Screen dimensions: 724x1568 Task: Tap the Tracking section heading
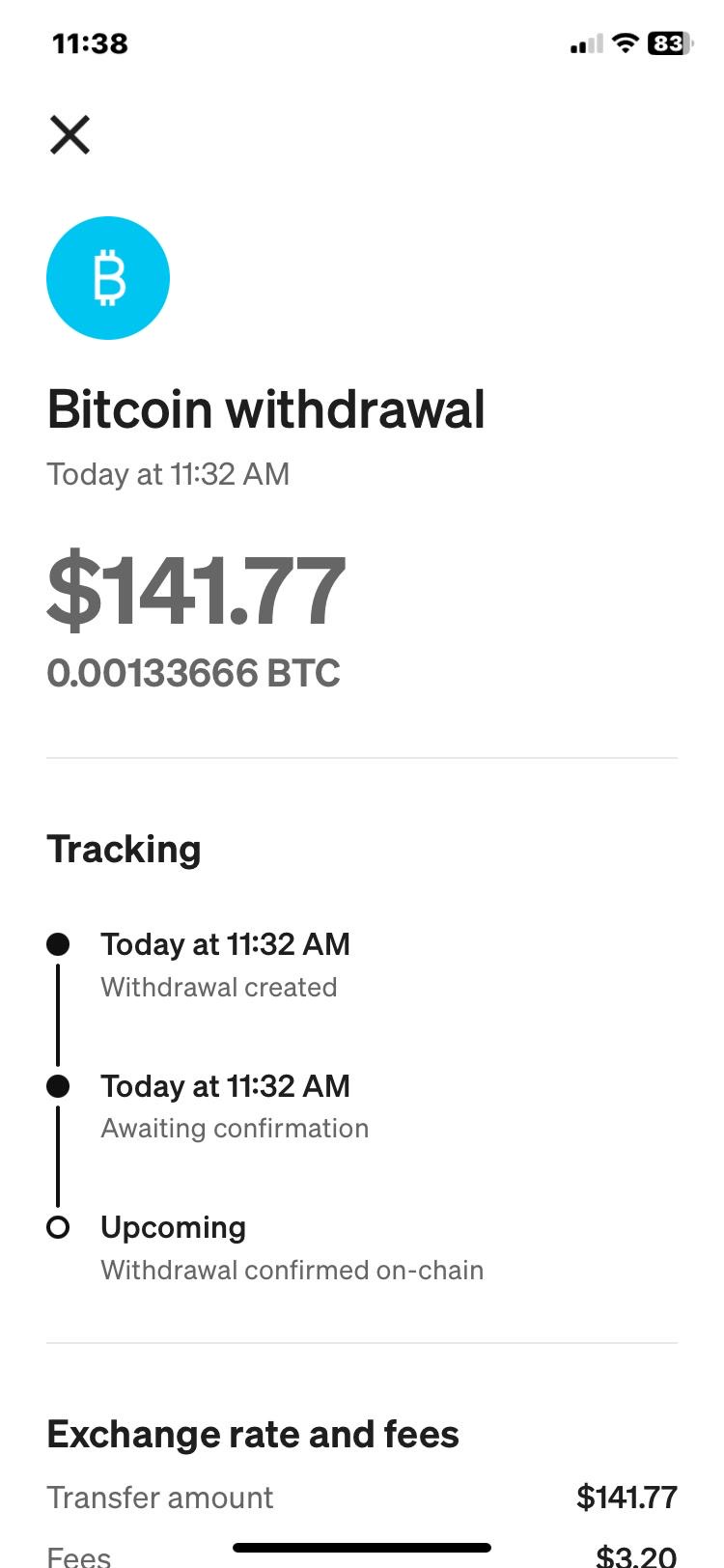[x=124, y=850]
